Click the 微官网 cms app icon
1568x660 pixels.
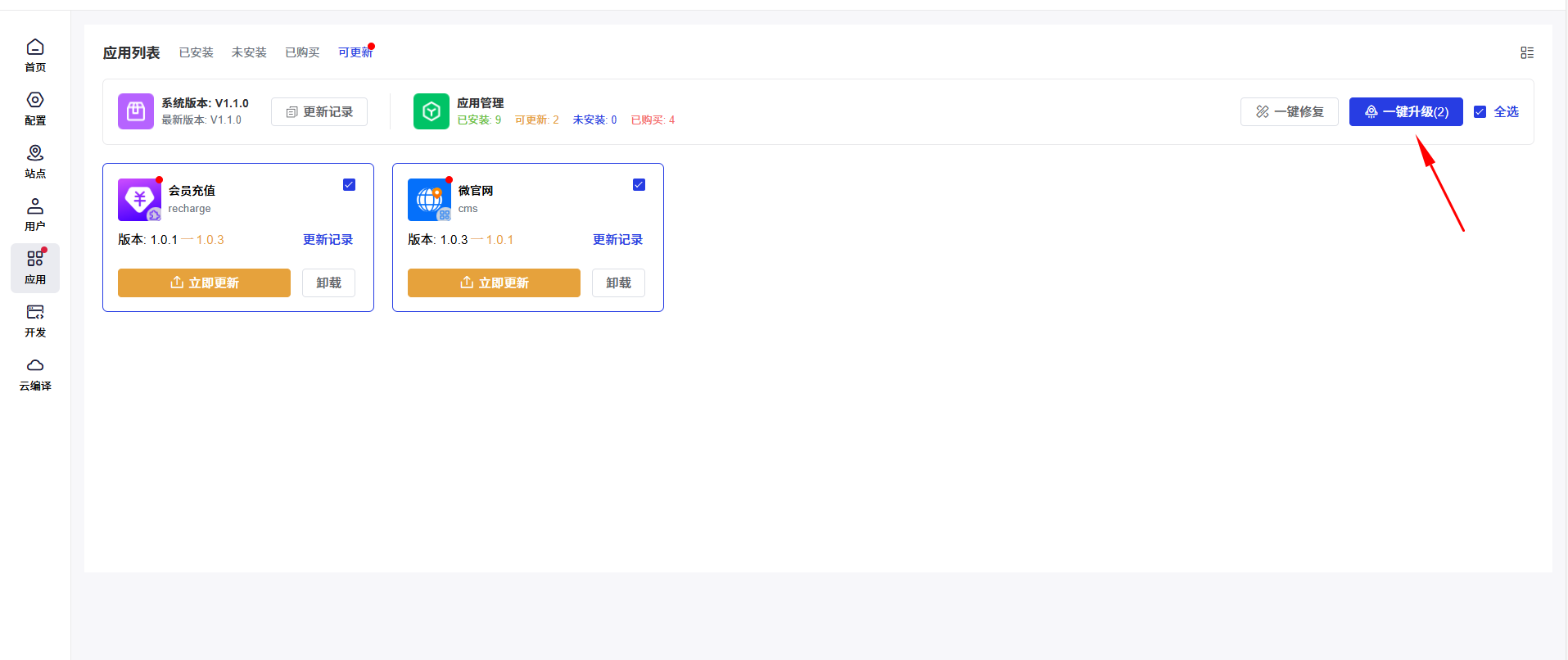pyautogui.click(x=429, y=200)
